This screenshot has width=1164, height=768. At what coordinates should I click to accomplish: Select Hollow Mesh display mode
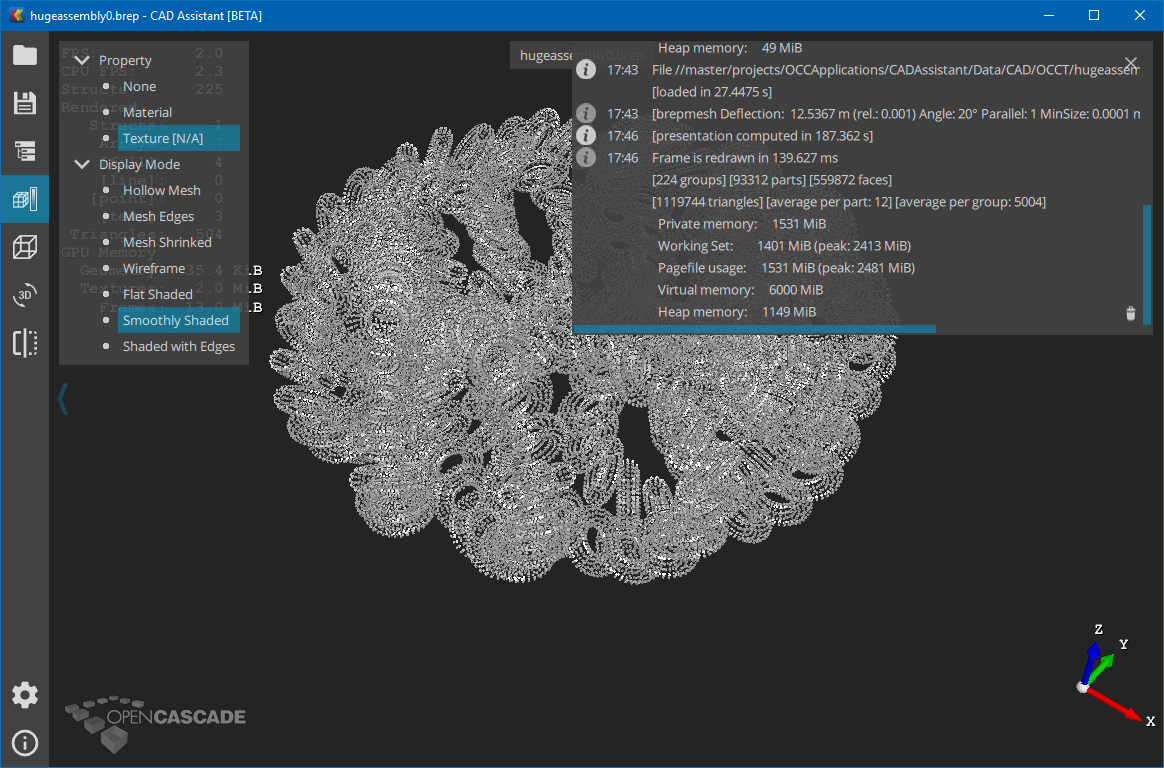coord(161,191)
